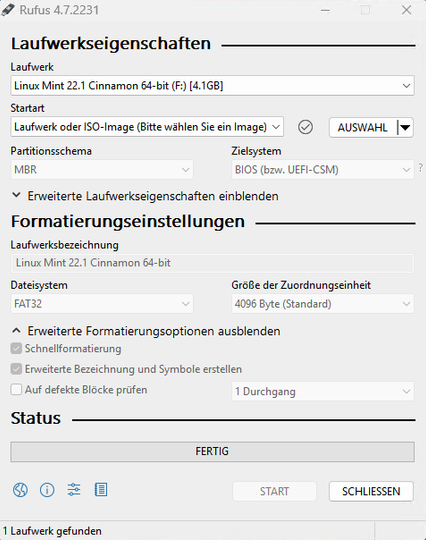The height and width of the screenshot is (540, 426).
Task: Open the AUSWAHL split arrow menu
Action: coord(405,127)
